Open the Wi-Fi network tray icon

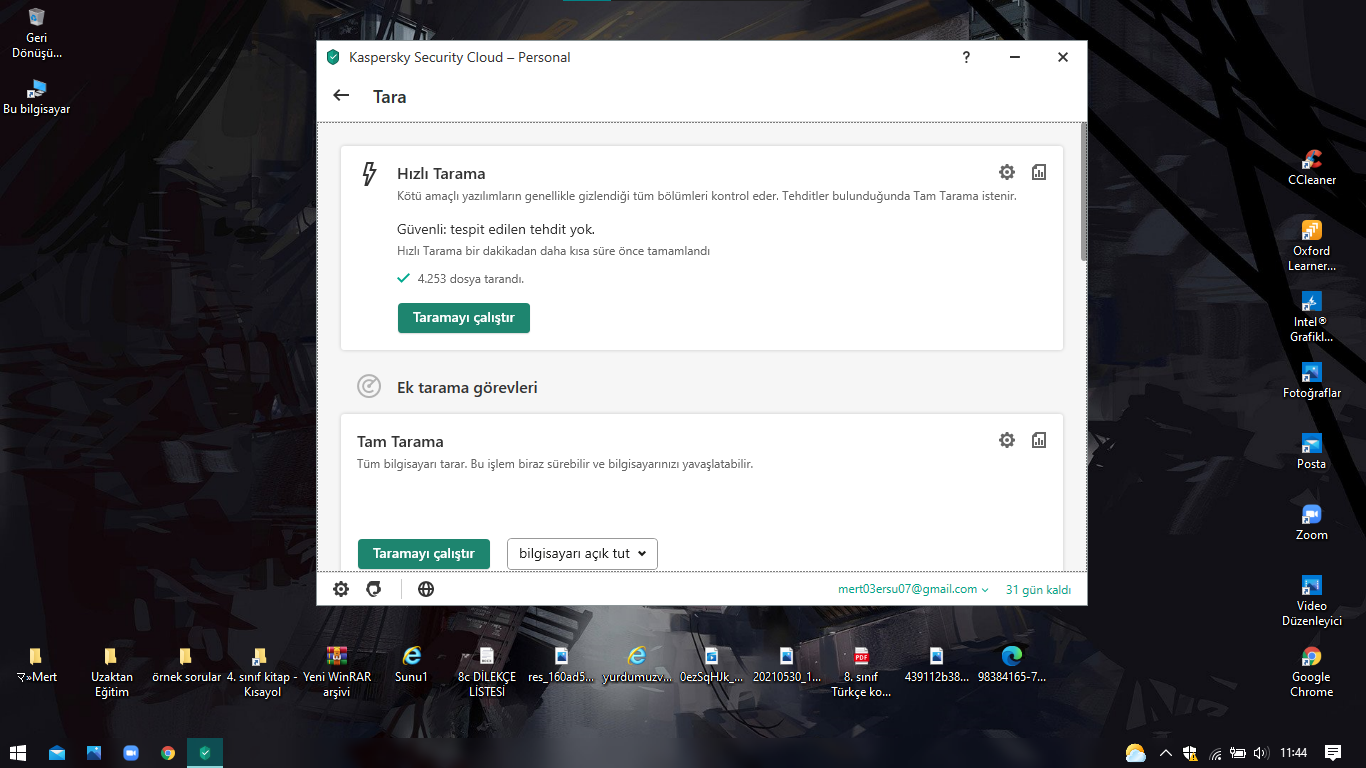tap(1215, 753)
